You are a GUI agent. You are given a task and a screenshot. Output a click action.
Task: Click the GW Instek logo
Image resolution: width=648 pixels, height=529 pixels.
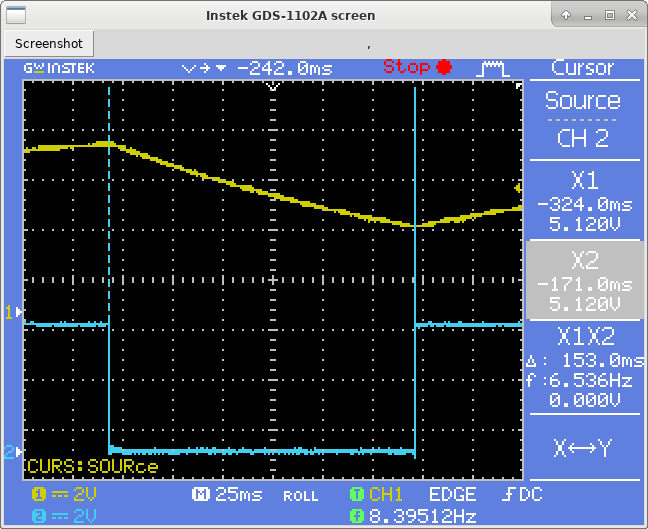coord(59,68)
